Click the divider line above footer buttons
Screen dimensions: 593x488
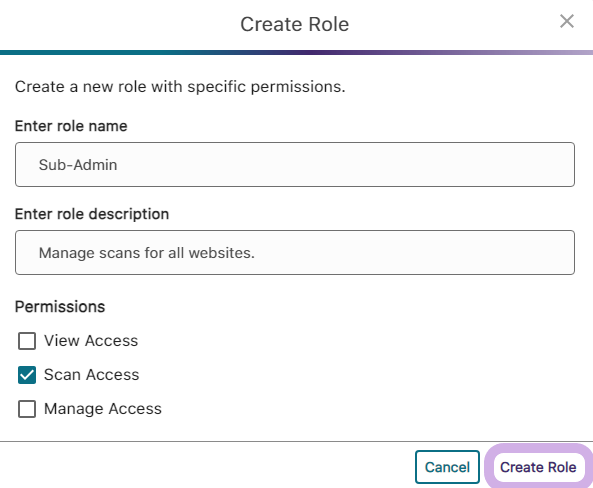[296, 441]
